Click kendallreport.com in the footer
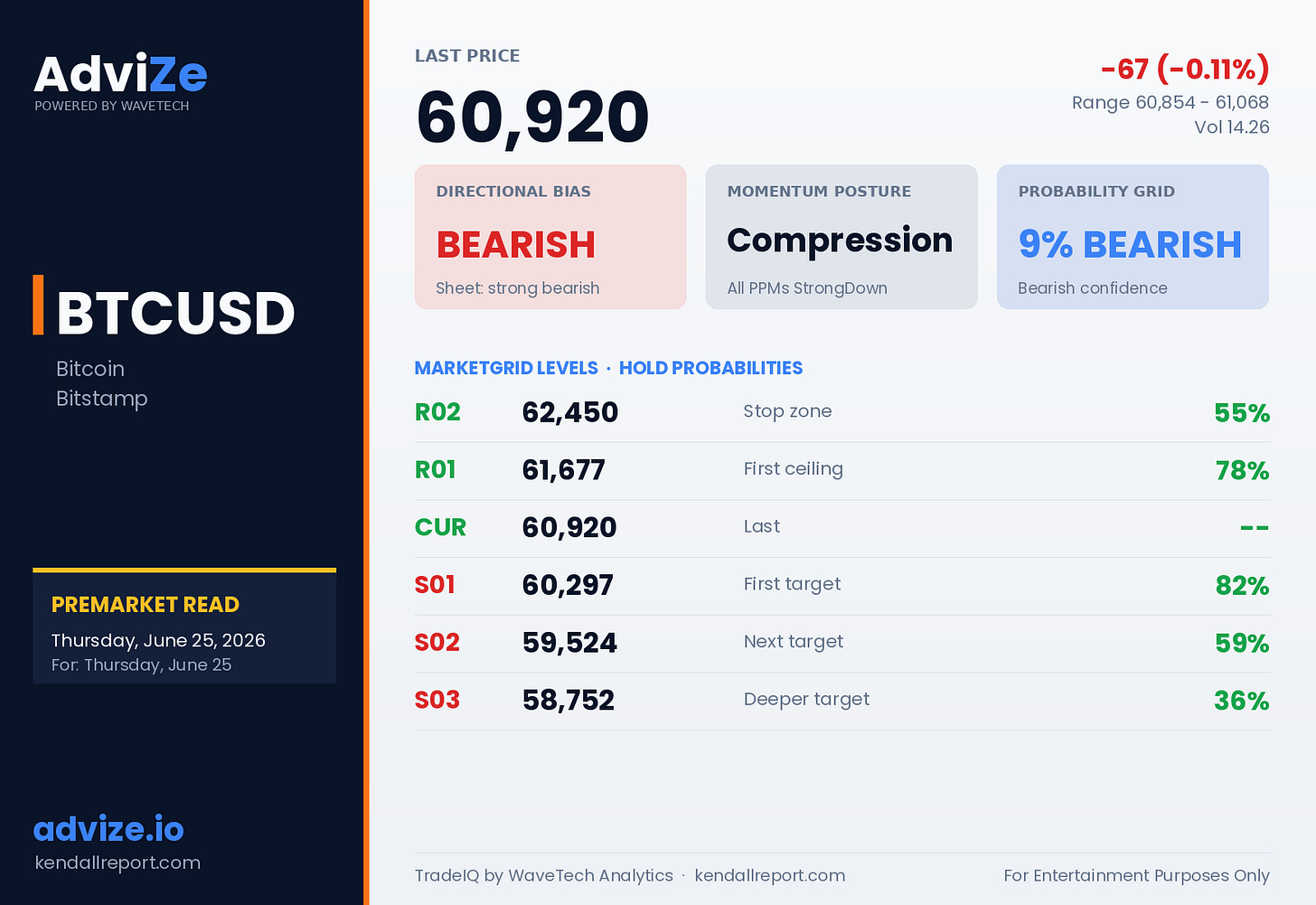The width and height of the screenshot is (1316, 905). 770,875
